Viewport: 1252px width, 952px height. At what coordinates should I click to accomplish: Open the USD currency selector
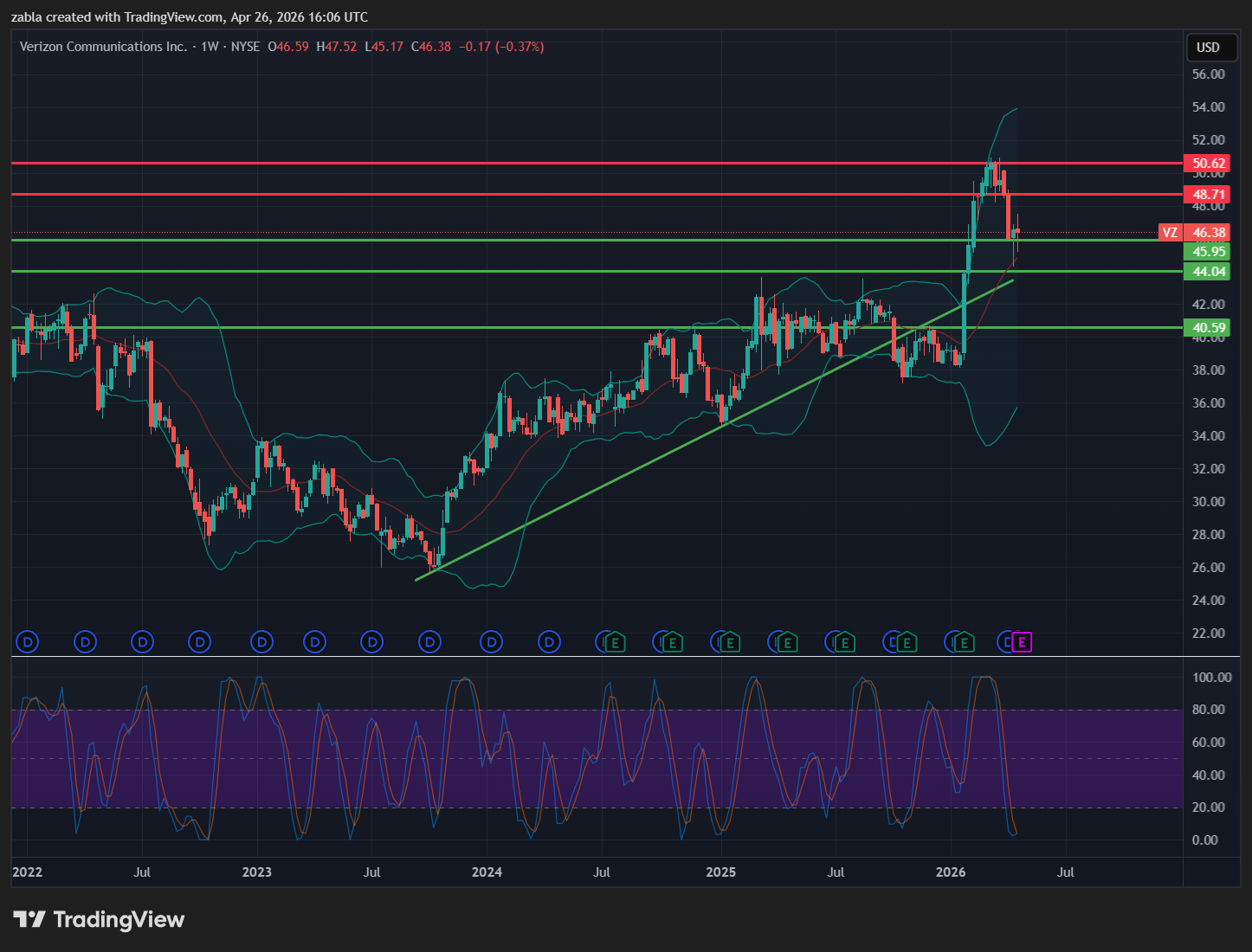pyautogui.click(x=1208, y=48)
